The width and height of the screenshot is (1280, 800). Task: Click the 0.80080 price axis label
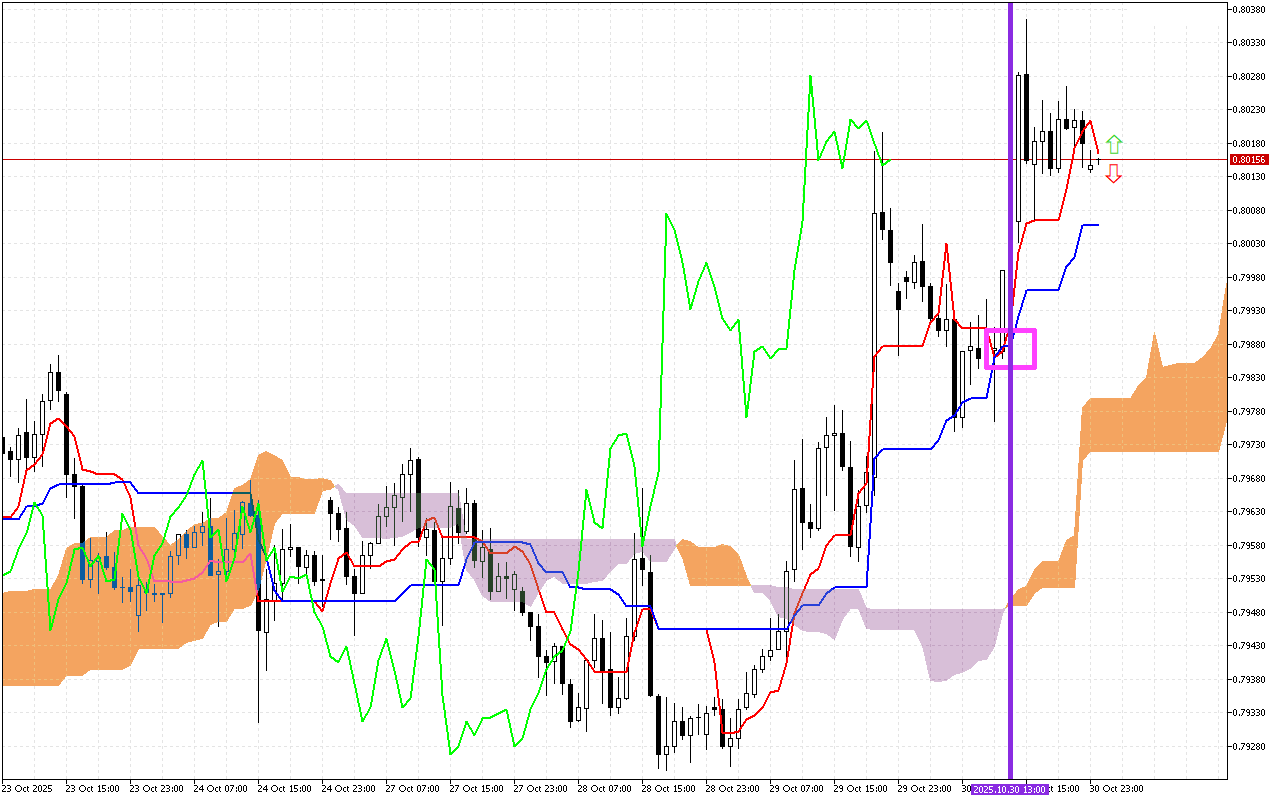[x=1248, y=210]
